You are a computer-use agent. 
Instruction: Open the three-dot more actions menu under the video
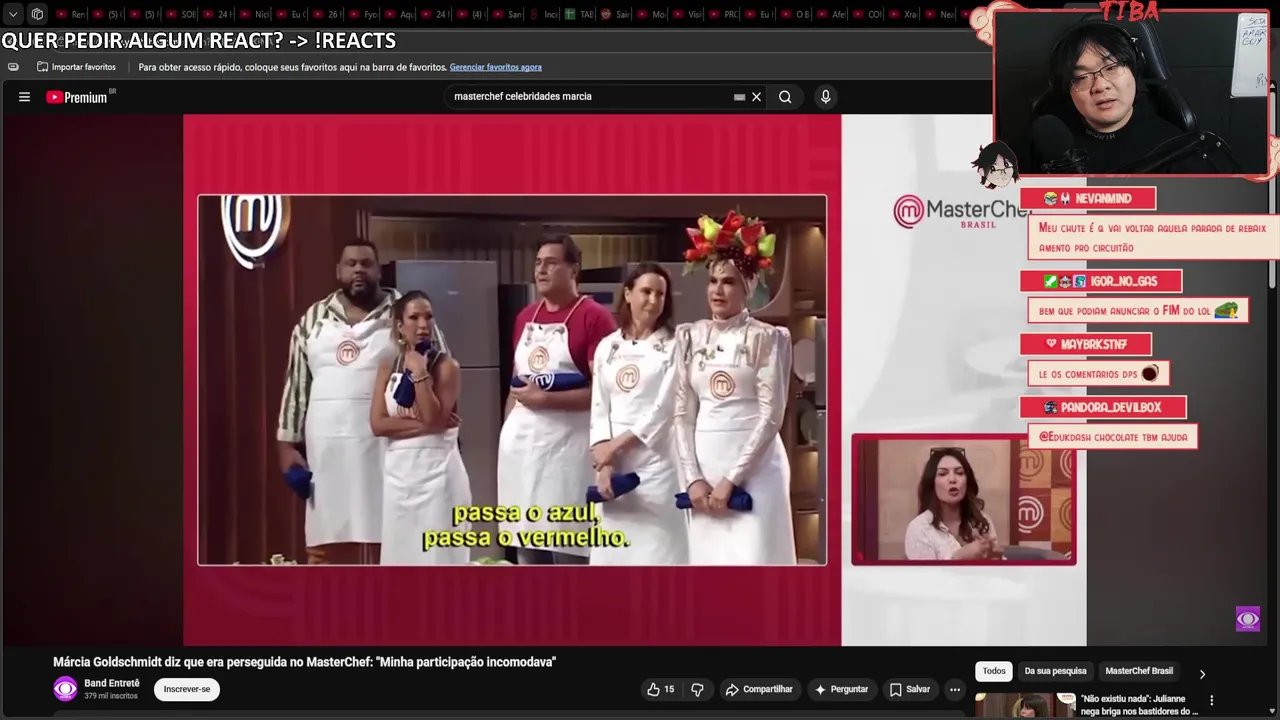coord(955,689)
